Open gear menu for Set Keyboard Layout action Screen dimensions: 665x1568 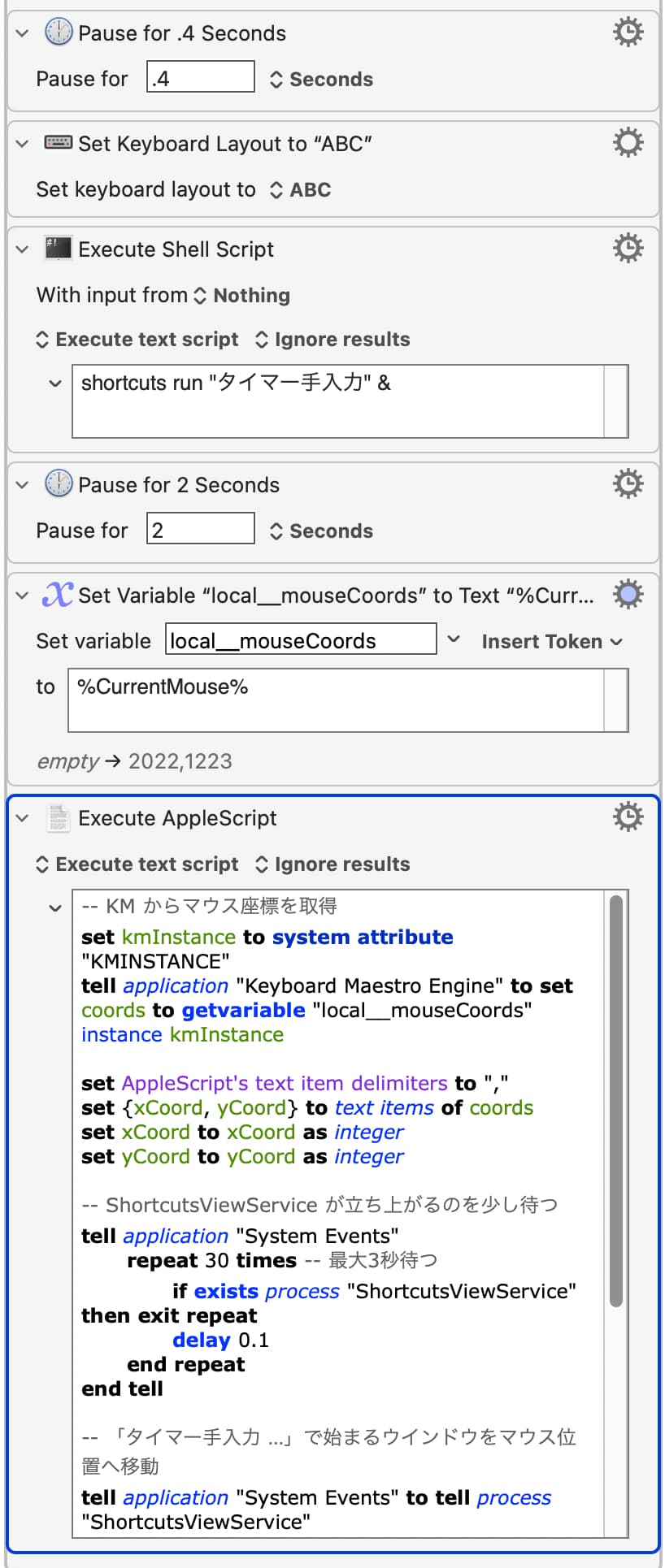pos(628,143)
